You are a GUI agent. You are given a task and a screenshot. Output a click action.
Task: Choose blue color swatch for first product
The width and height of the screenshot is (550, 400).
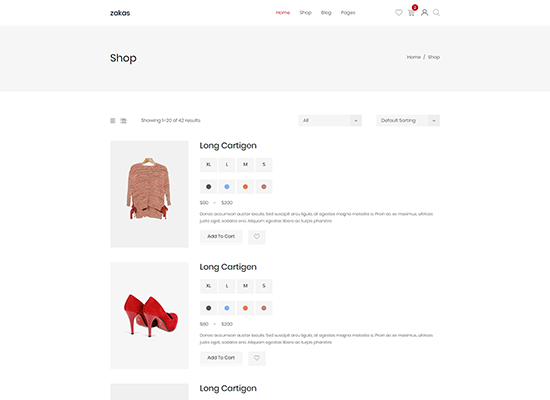pos(227,187)
